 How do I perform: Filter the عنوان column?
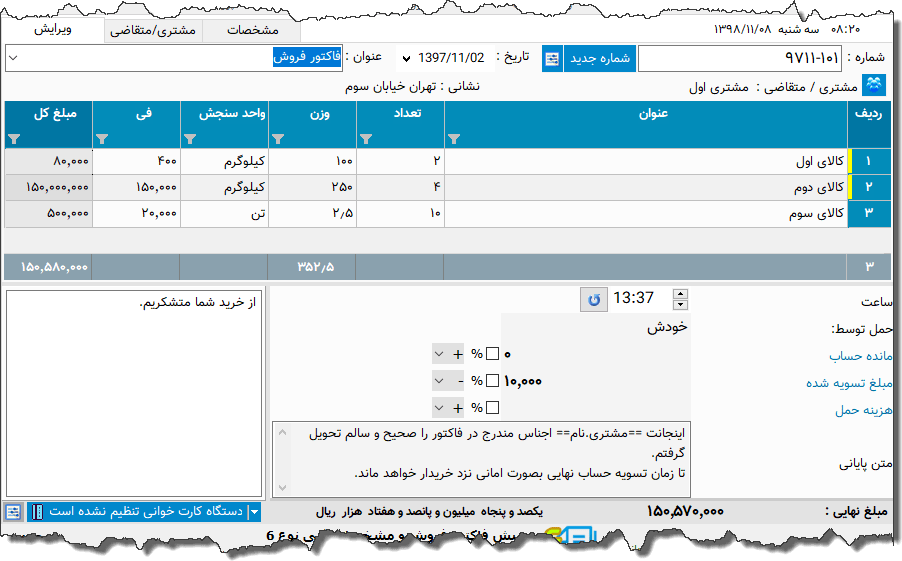[454, 139]
